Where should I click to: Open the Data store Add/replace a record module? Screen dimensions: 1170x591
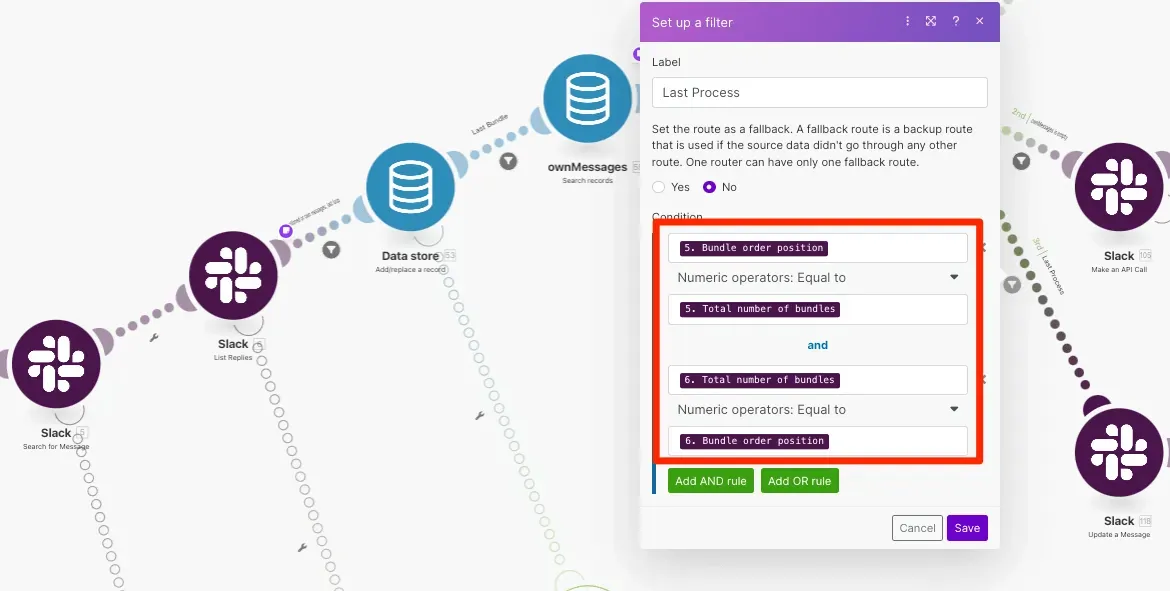[x=410, y=187]
